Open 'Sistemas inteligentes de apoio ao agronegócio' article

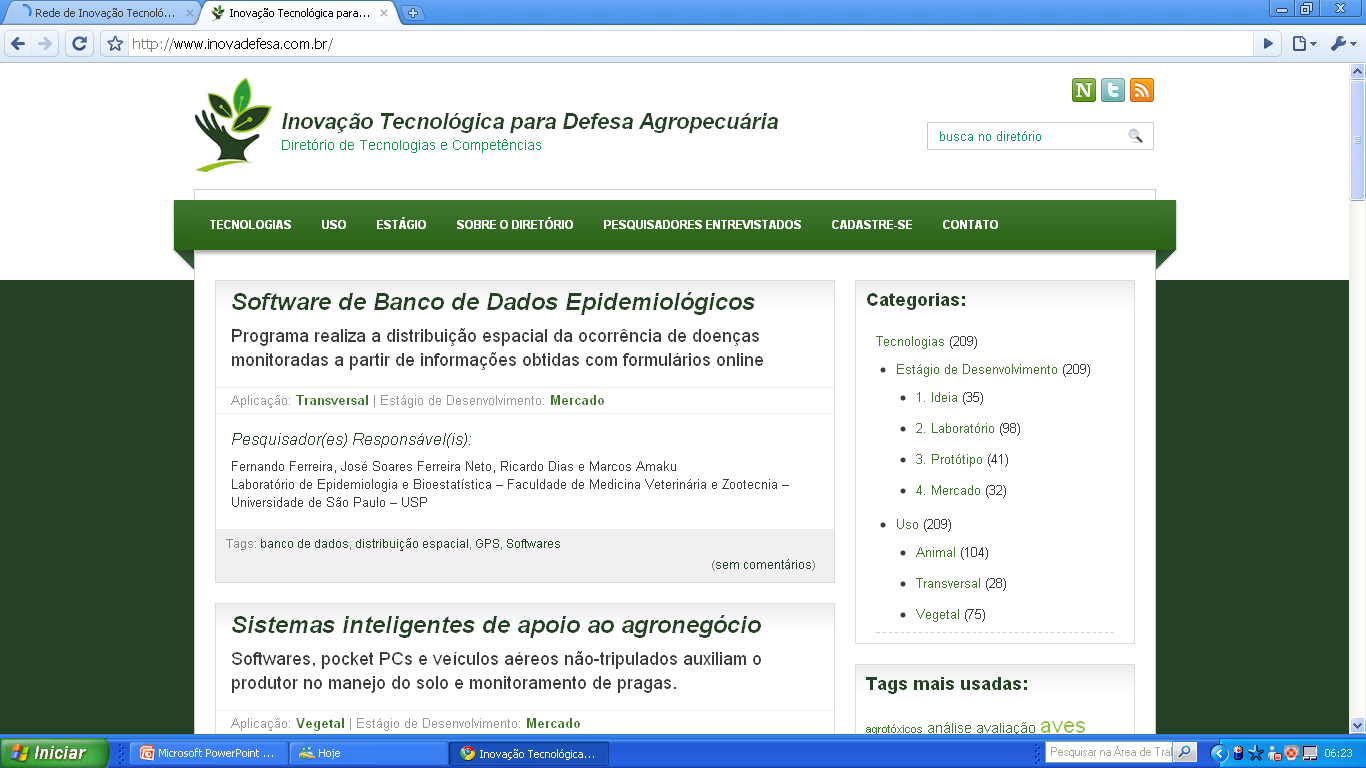(x=496, y=625)
